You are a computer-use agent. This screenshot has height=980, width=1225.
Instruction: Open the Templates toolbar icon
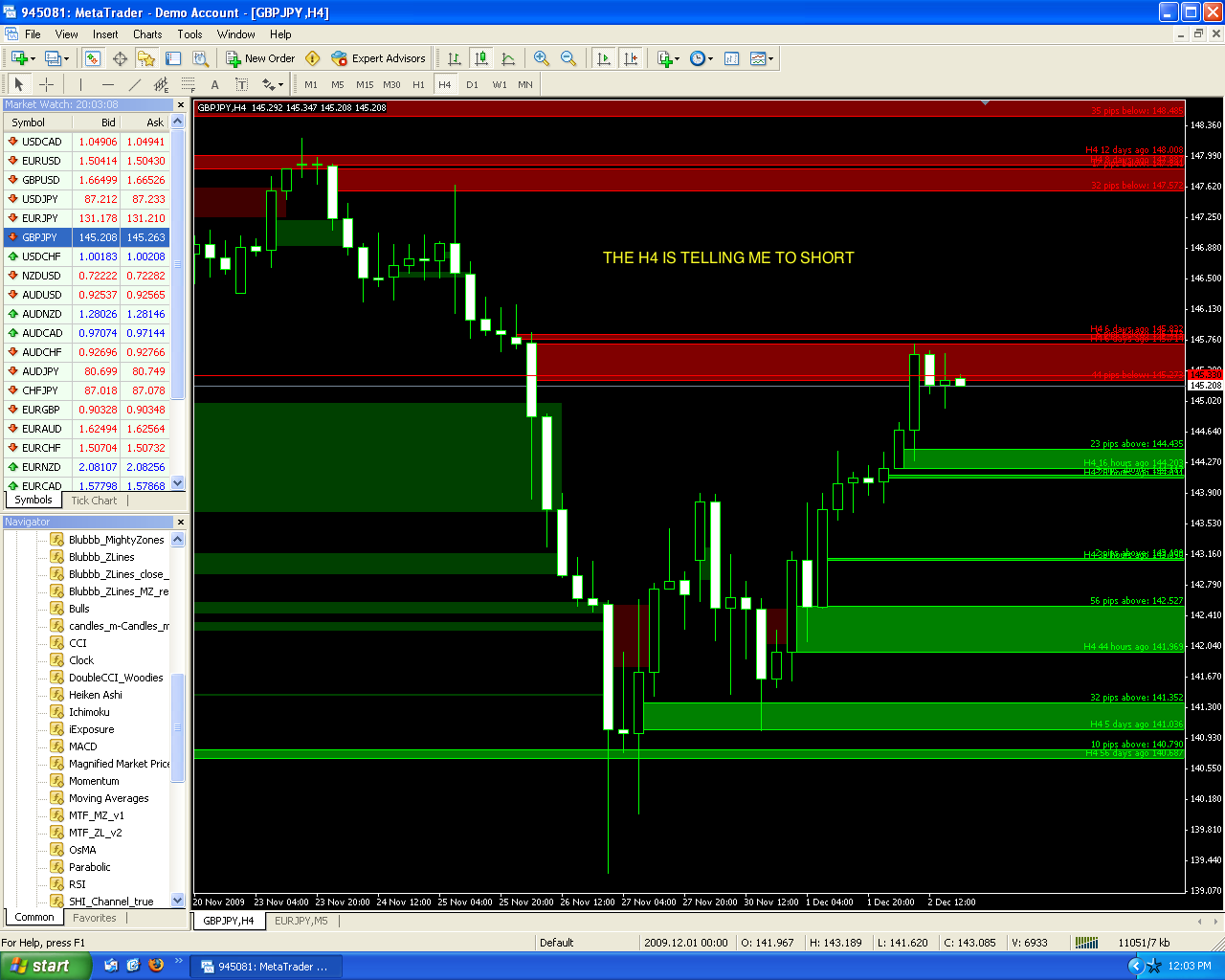pyautogui.click(x=758, y=58)
